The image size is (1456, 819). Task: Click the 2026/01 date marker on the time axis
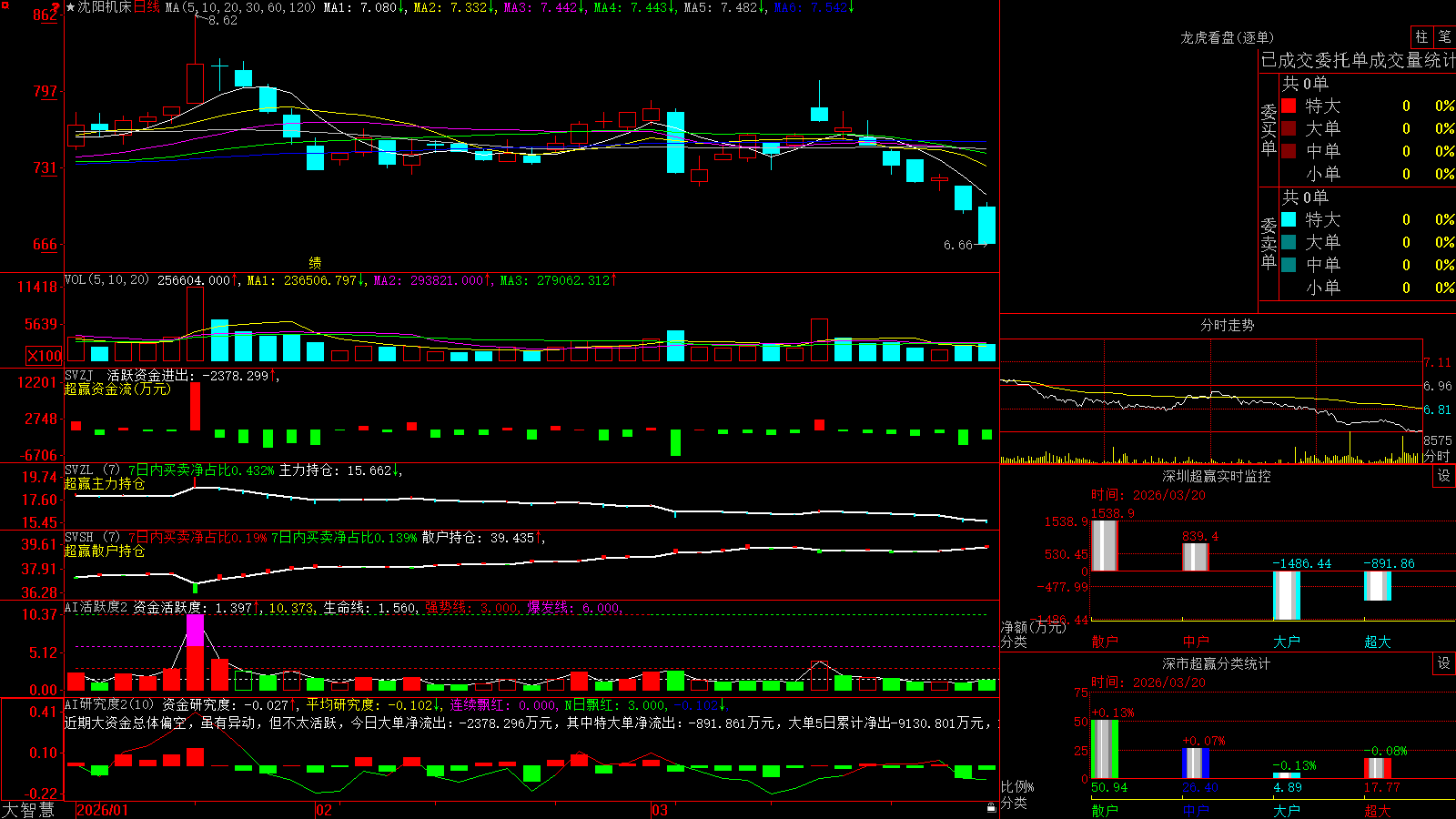tap(103, 810)
